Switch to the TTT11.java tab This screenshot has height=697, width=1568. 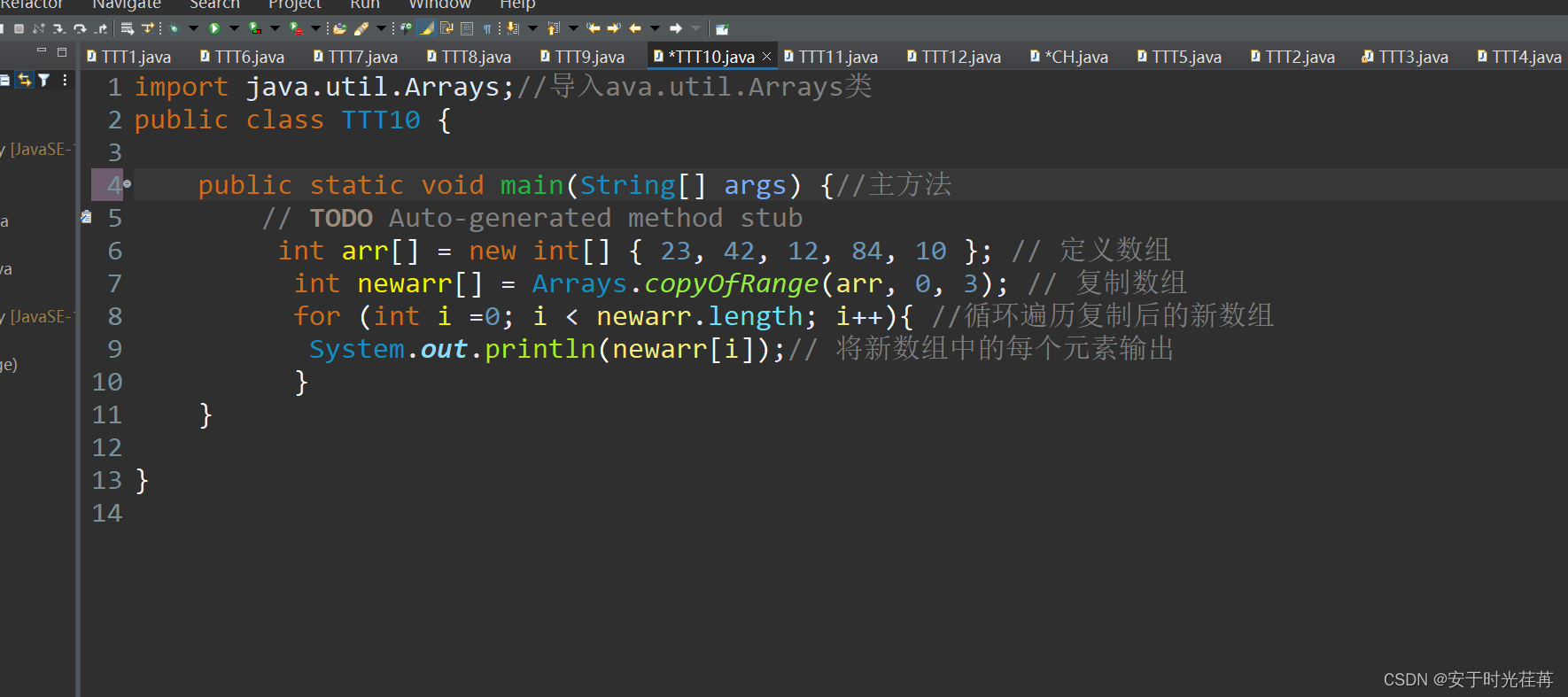pyautogui.click(x=831, y=57)
